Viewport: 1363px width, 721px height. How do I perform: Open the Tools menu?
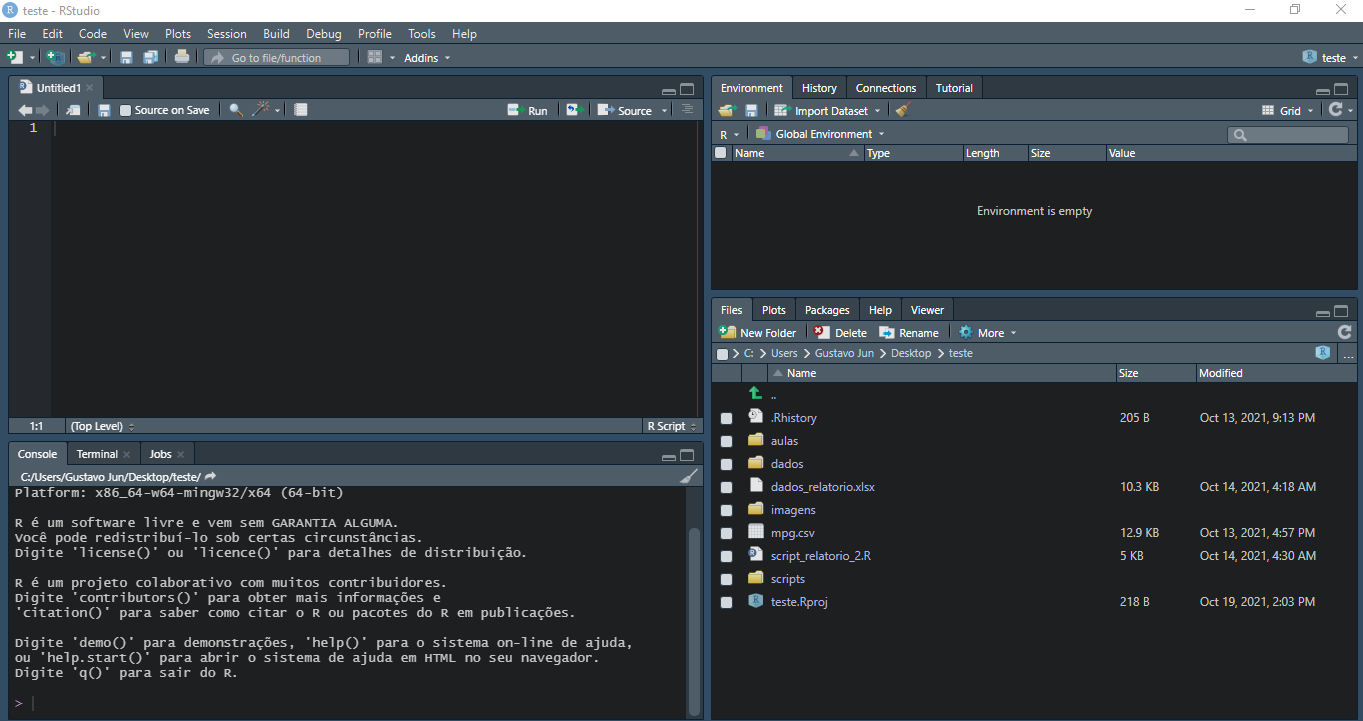pyautogui.click(x=422, y=34)
